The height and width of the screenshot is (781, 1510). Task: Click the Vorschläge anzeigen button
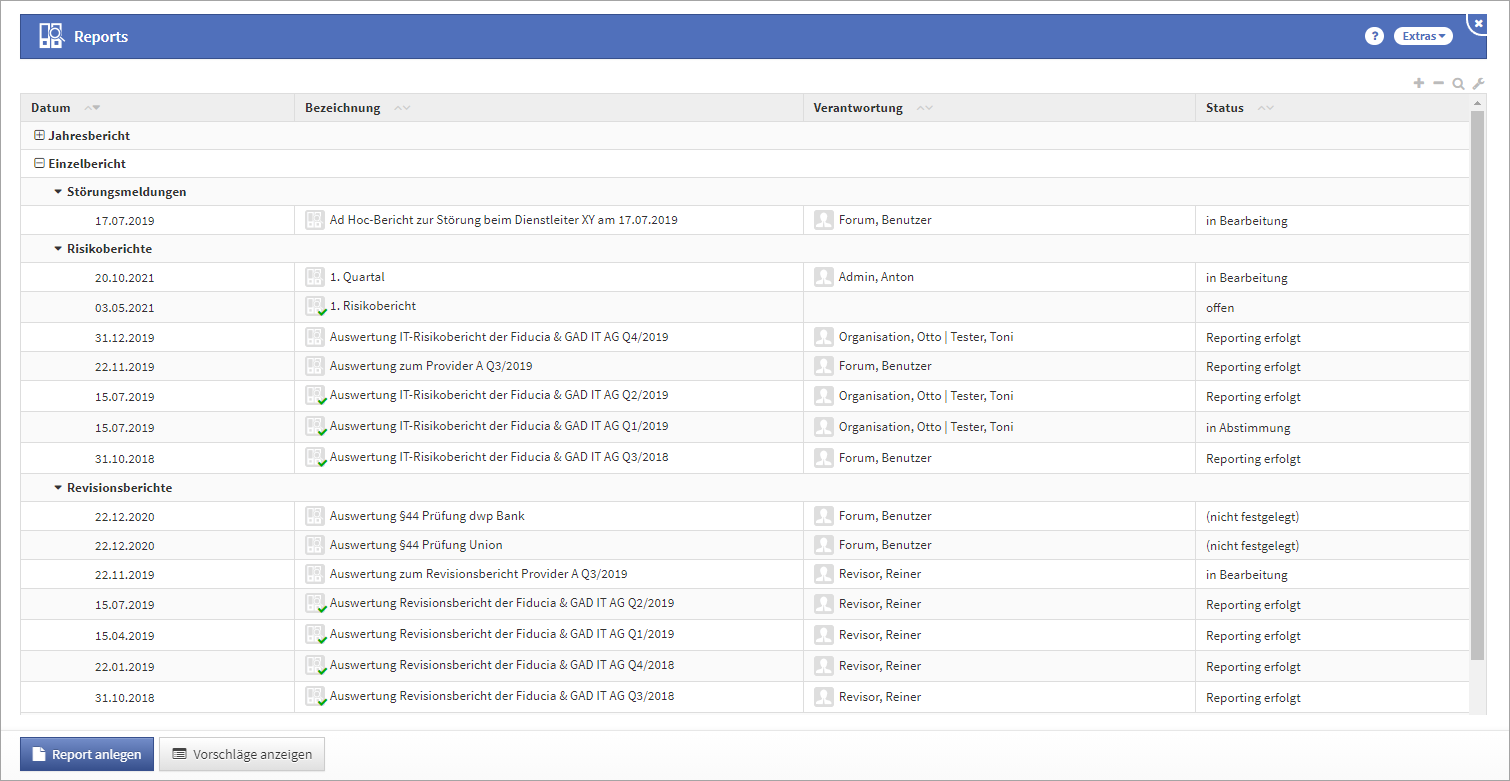(242, 755)
